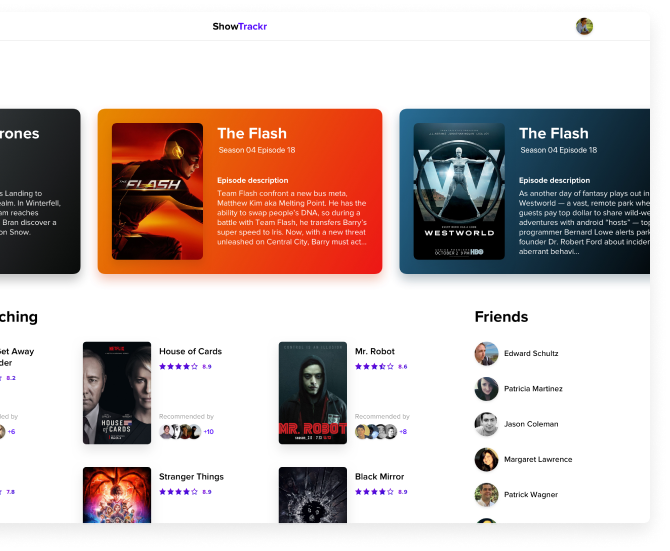Select friend name Jason Coleman
The width and height of the screenshot is (670, 551).
click(531, 424)
